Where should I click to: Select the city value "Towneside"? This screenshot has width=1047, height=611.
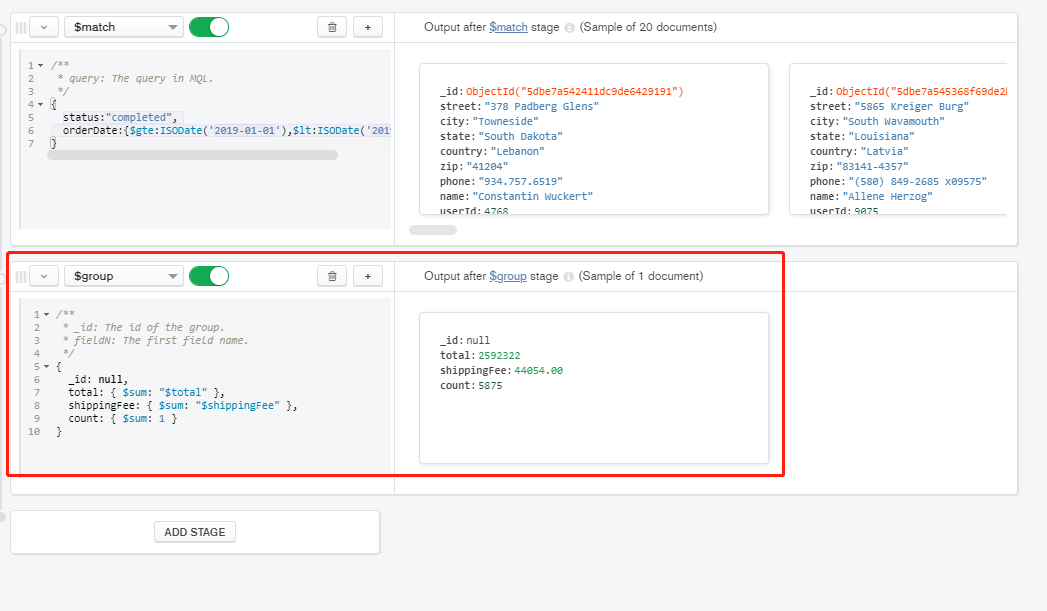pos(505,122)
